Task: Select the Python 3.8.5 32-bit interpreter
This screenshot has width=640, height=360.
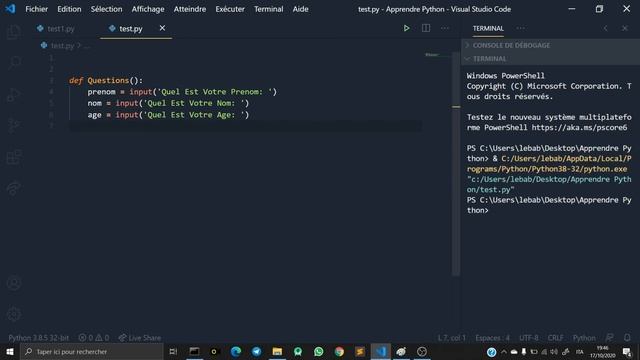Action: (x=39, y=338)
